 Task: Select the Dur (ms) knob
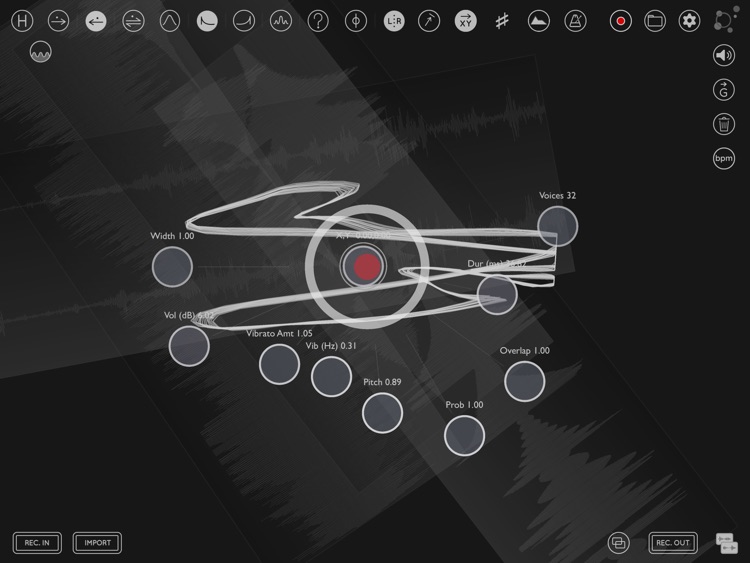click(x=497, y=294)
